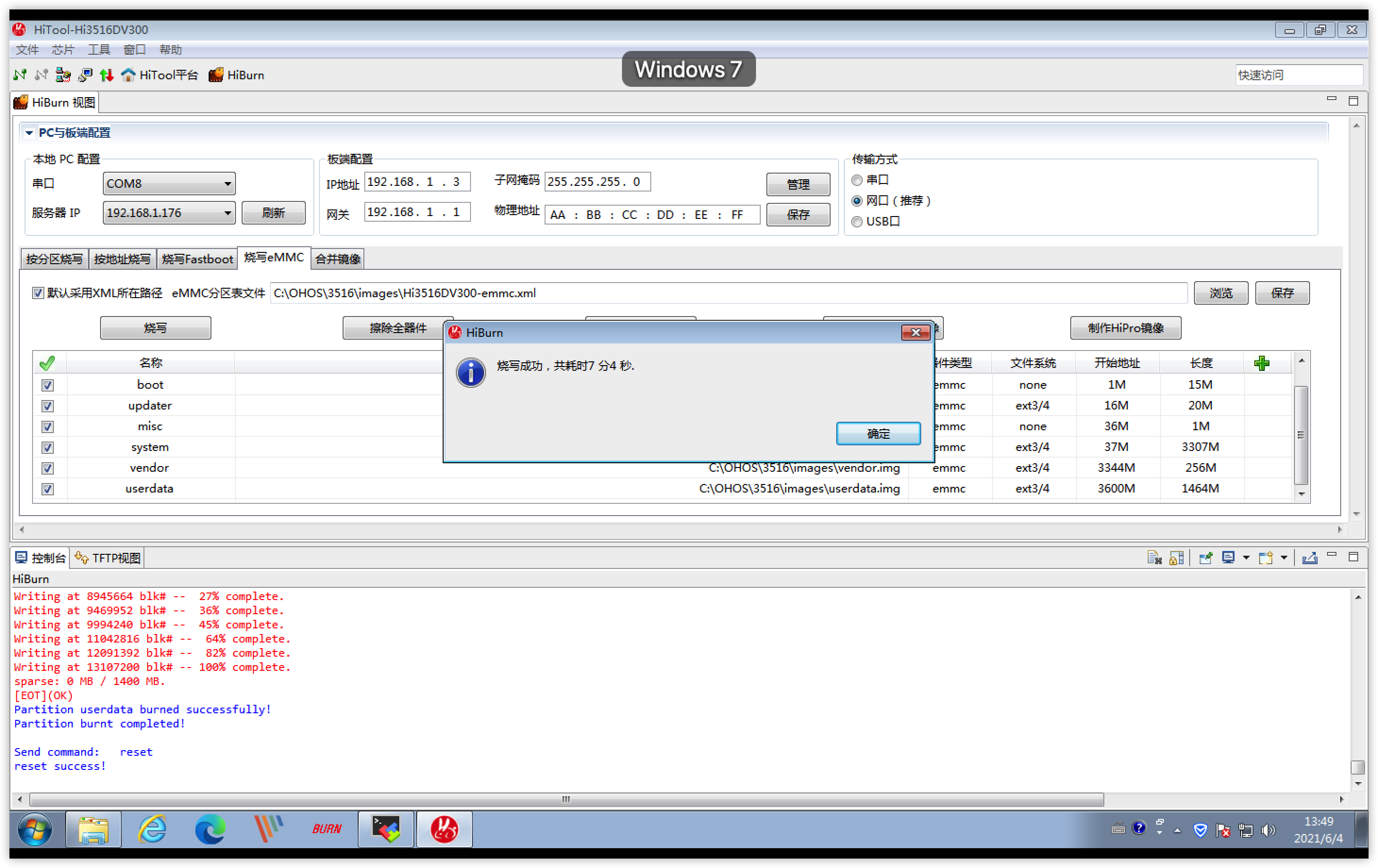Screen dimensions: 1378x868
Task: Uncheck the vendor partition checkbox
Action: (x=48, y=468)
